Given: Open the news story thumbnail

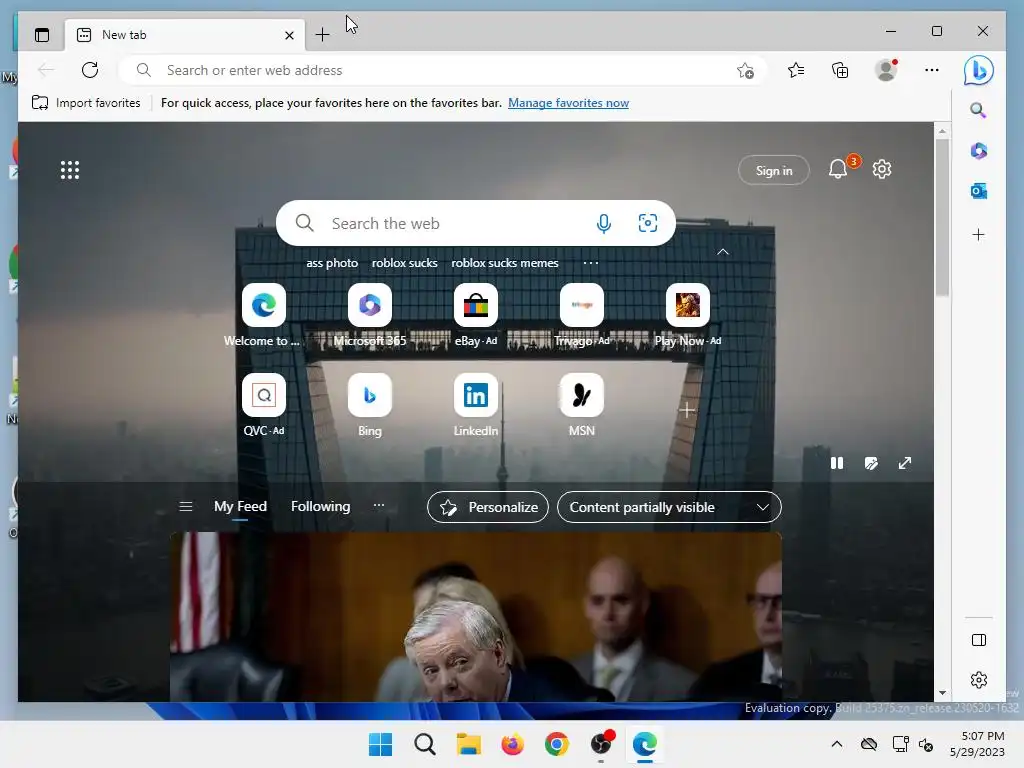Looking at the screenshot, I should click(475, 617).
